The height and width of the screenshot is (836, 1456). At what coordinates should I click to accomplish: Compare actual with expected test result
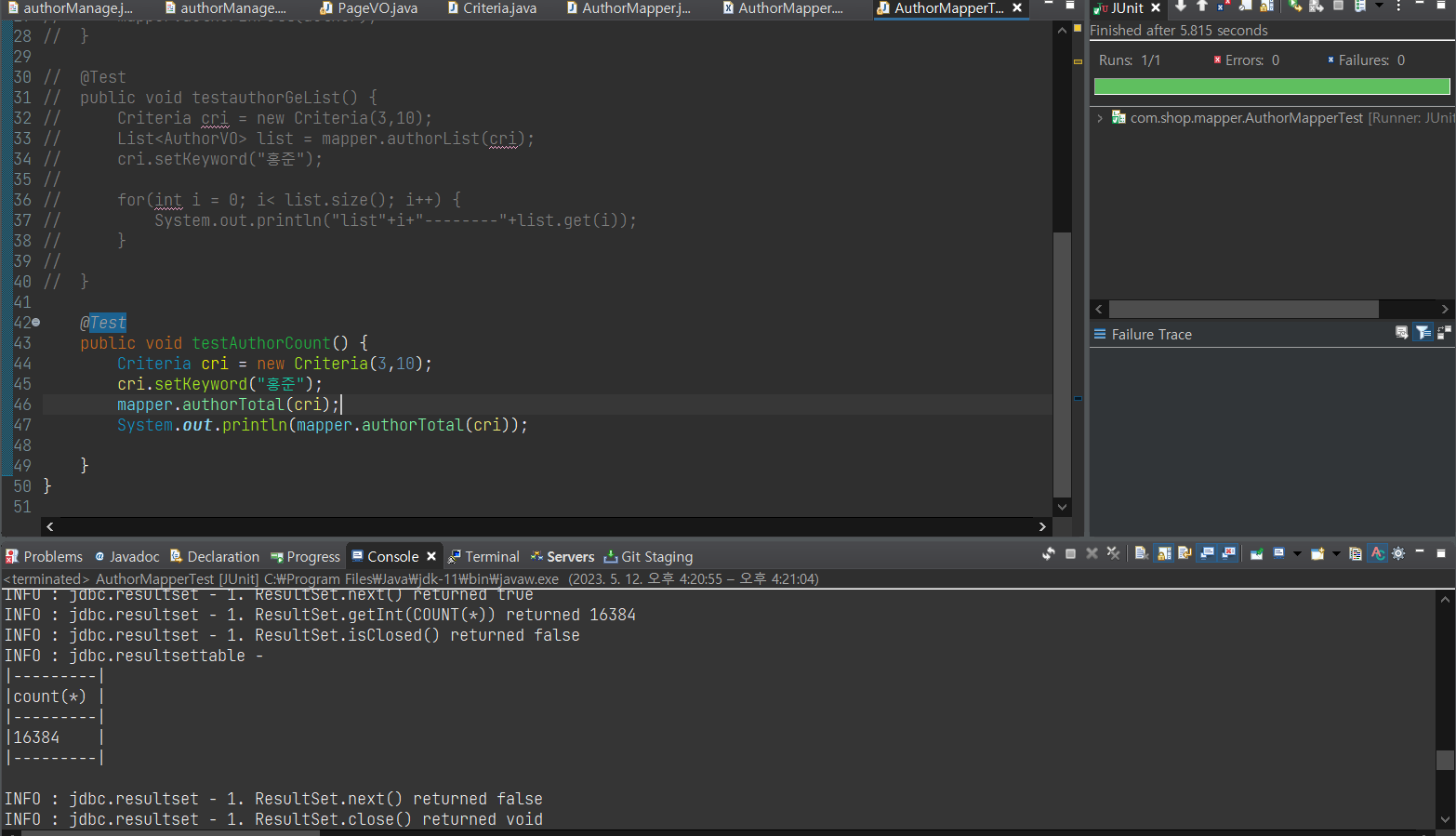(1444, 333)
